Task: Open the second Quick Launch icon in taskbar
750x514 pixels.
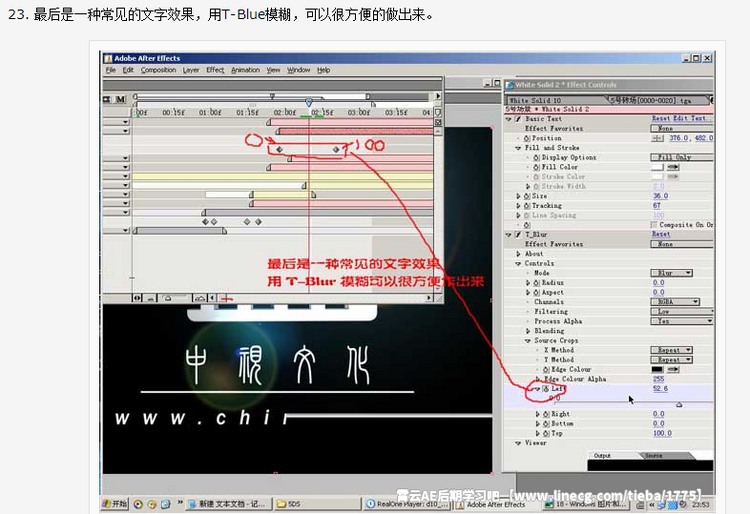Action: click(x=152, y=504)
